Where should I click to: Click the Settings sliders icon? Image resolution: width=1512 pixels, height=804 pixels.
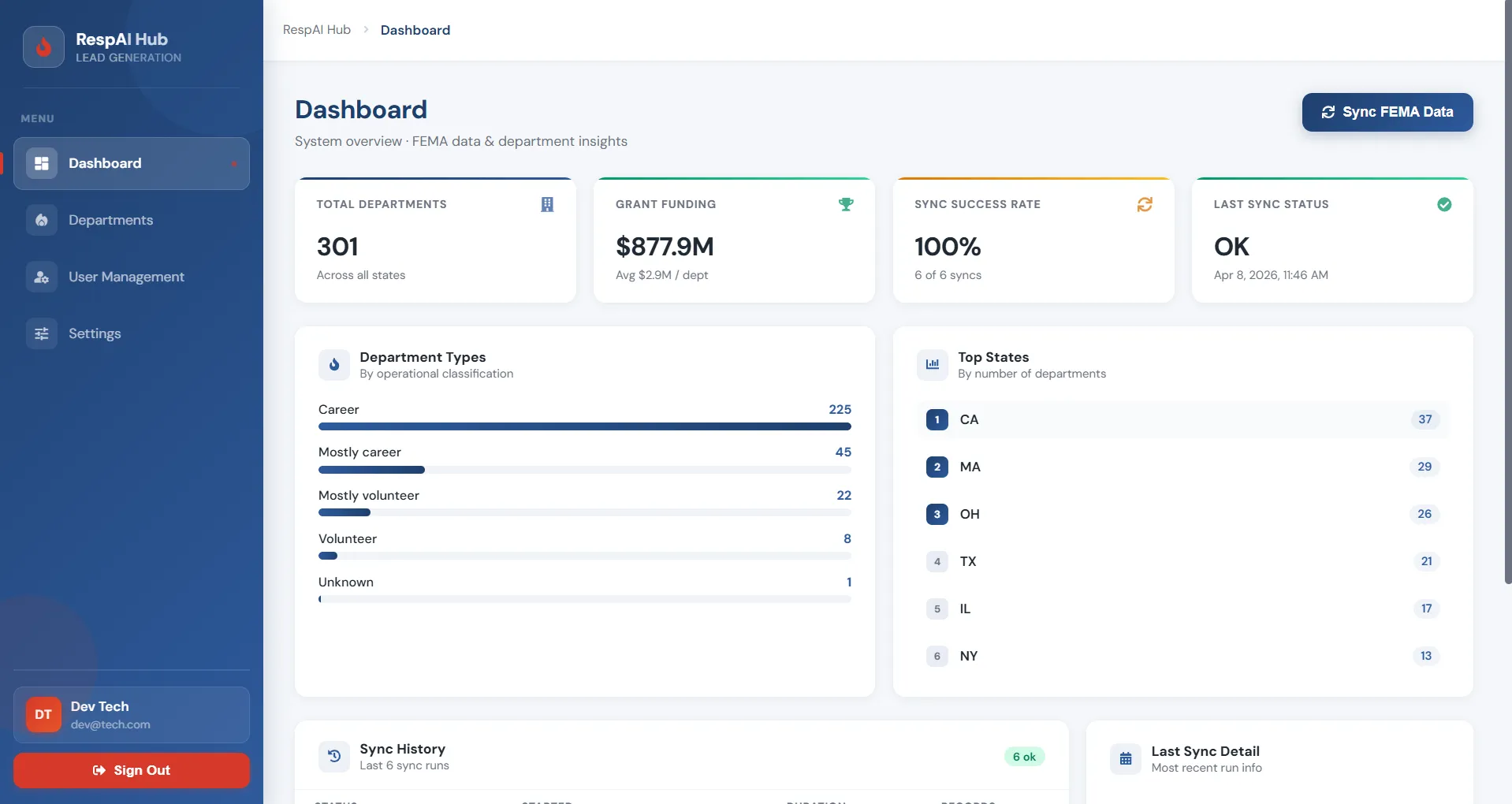coord(42,333)
